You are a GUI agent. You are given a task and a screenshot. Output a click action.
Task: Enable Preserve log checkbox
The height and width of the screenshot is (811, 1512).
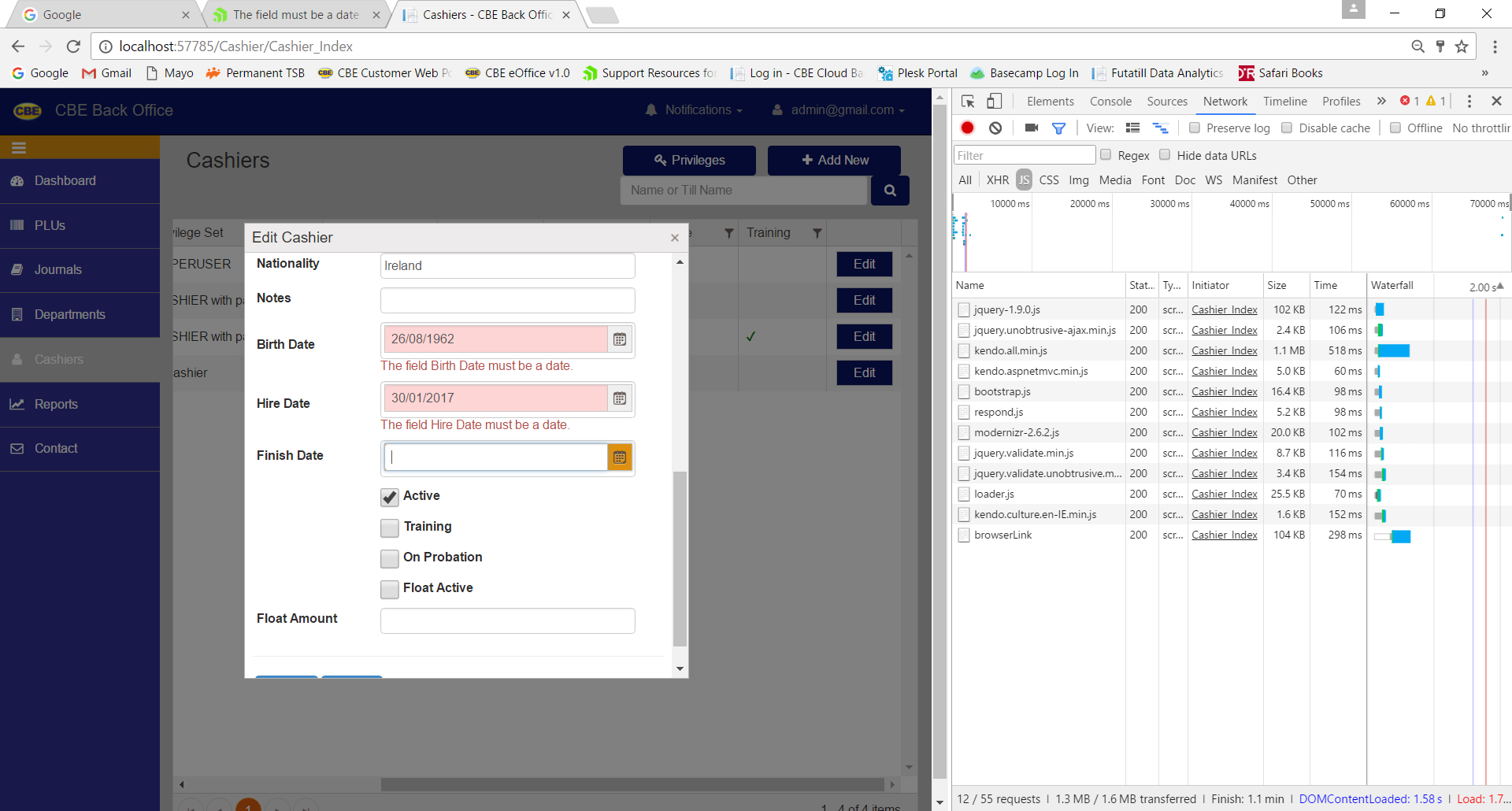pos(1195,128)
